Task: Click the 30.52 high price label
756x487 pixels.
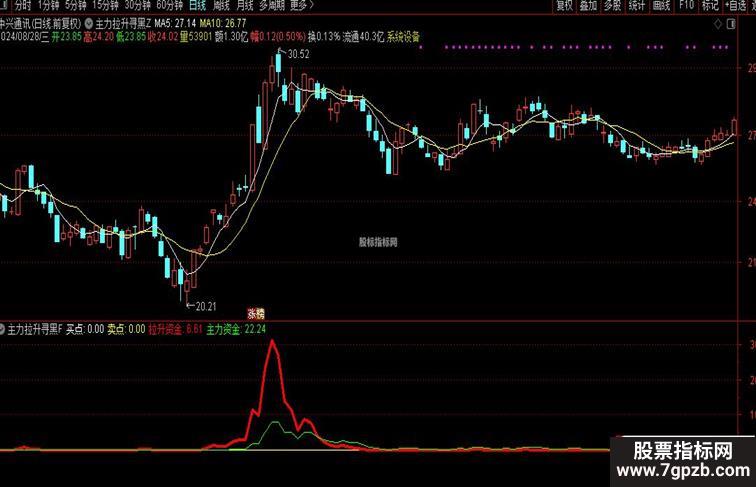Action: point(298,54)
